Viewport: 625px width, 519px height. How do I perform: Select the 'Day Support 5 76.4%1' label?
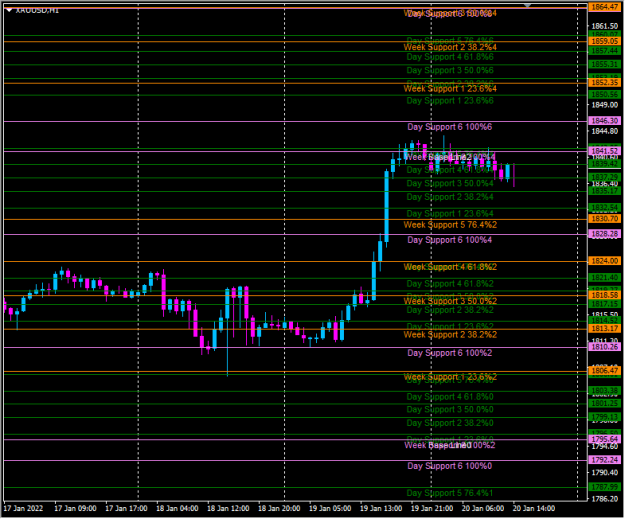click(450, 493)
